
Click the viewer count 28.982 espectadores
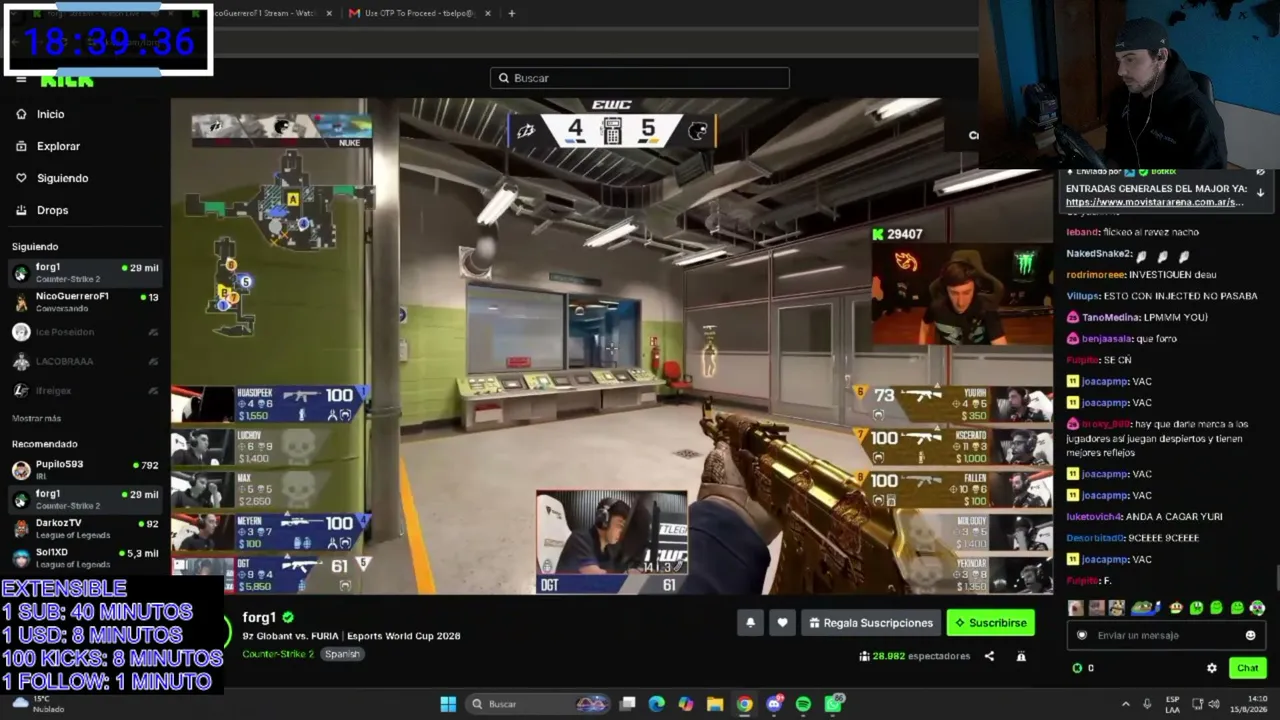[x=914, y=656]
